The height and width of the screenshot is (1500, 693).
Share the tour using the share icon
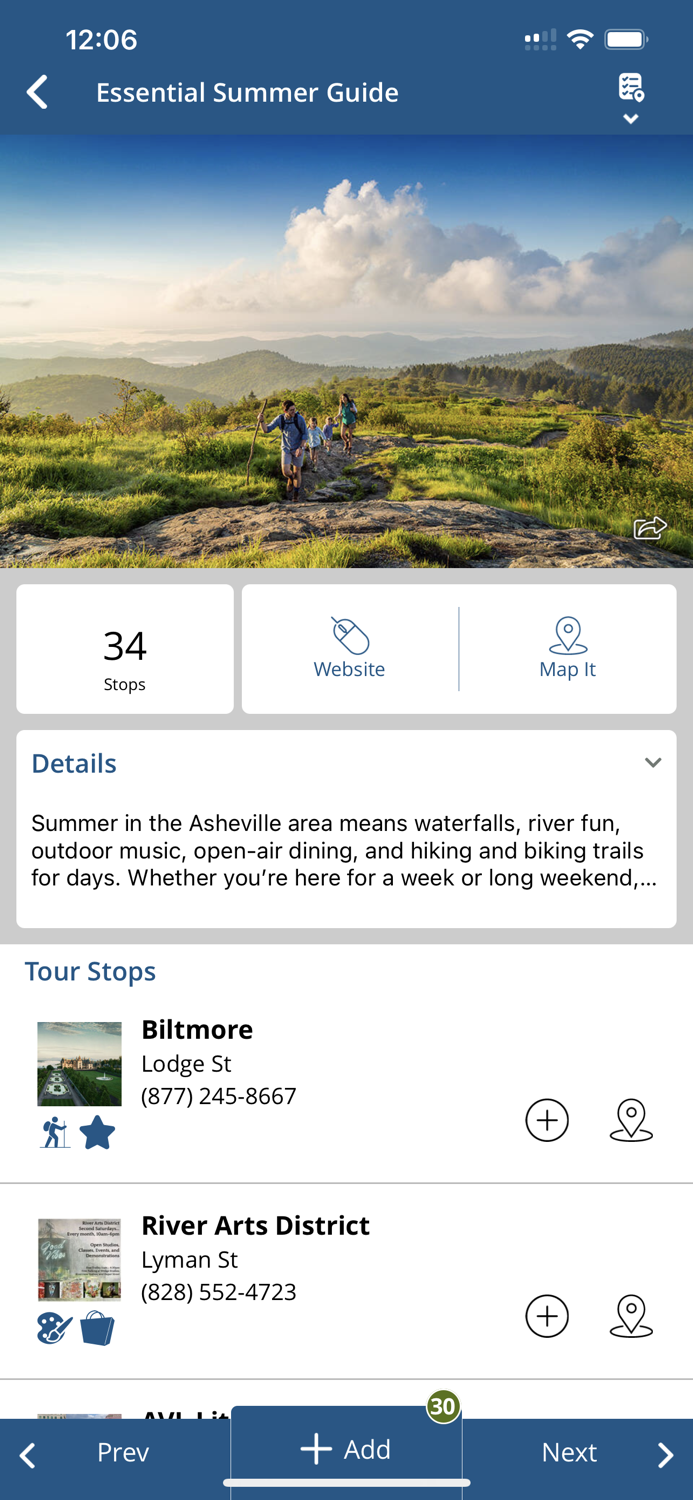coord(649,527)
